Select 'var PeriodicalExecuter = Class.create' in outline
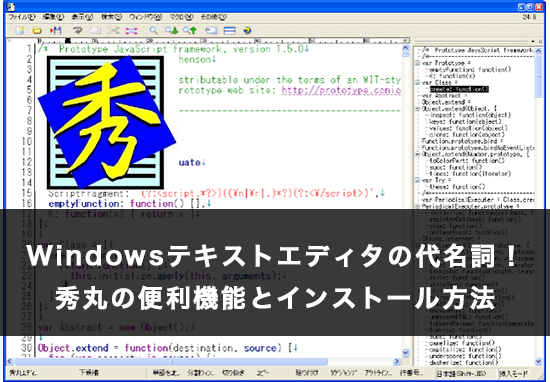Image resolution: width=550 pixels, height=382 pixels. (x=478, y=200)
